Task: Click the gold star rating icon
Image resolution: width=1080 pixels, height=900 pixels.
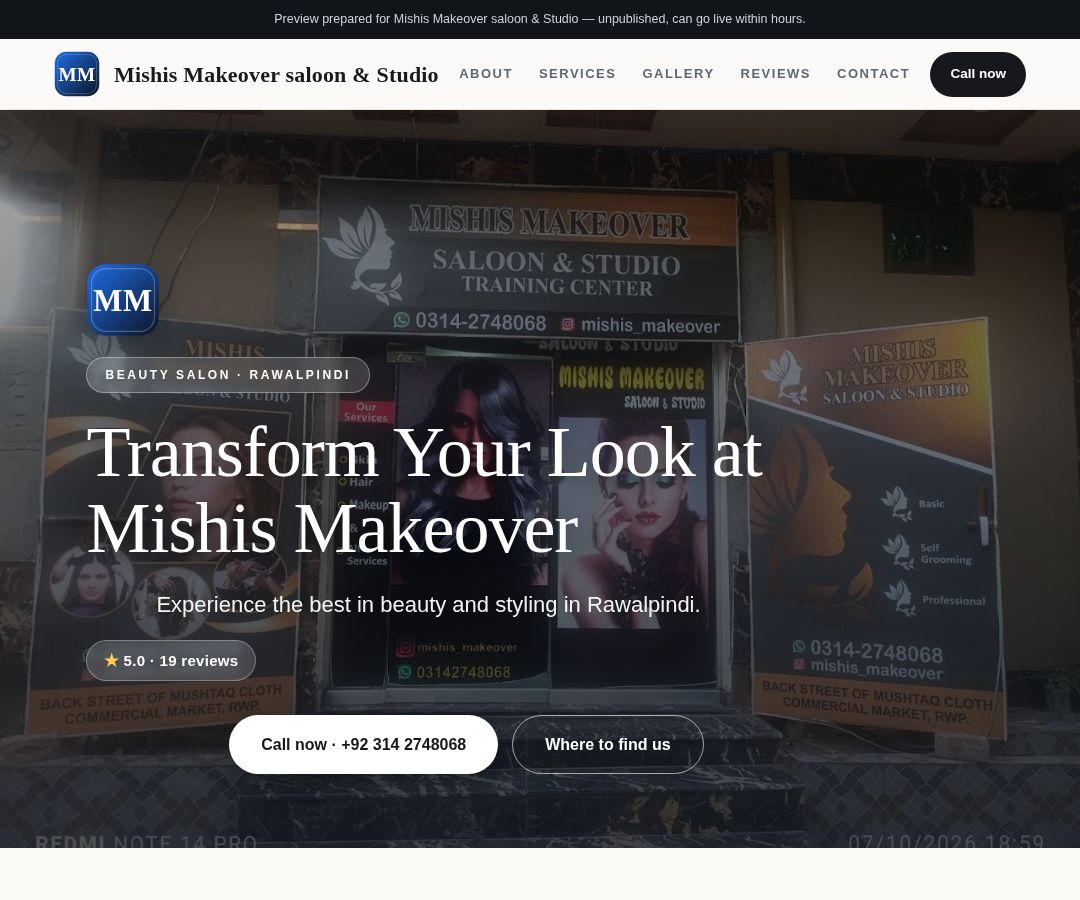Action: [112, 660]
